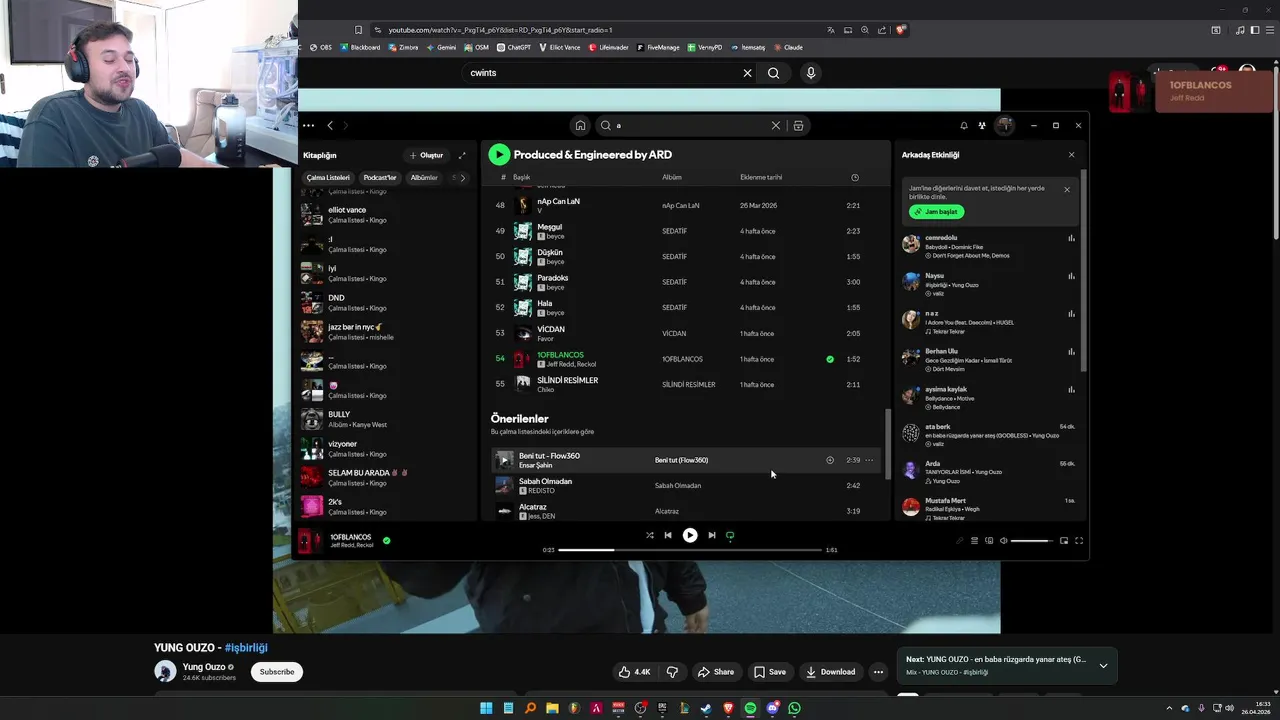
Task: Adjust Spotify volume slider
Action: (1031, 541)
